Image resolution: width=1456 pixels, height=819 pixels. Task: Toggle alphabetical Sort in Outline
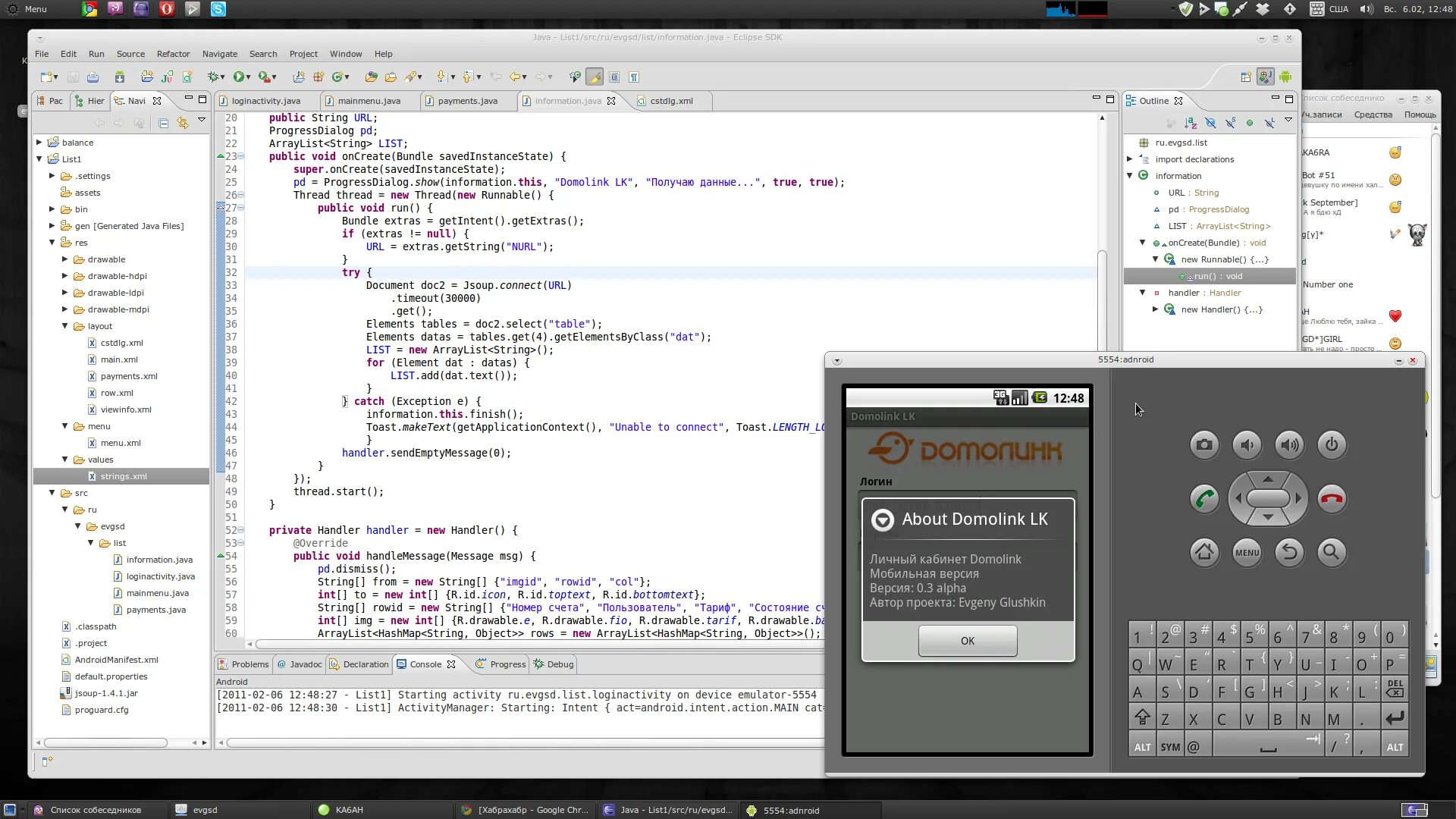[x=1191, y=123]
